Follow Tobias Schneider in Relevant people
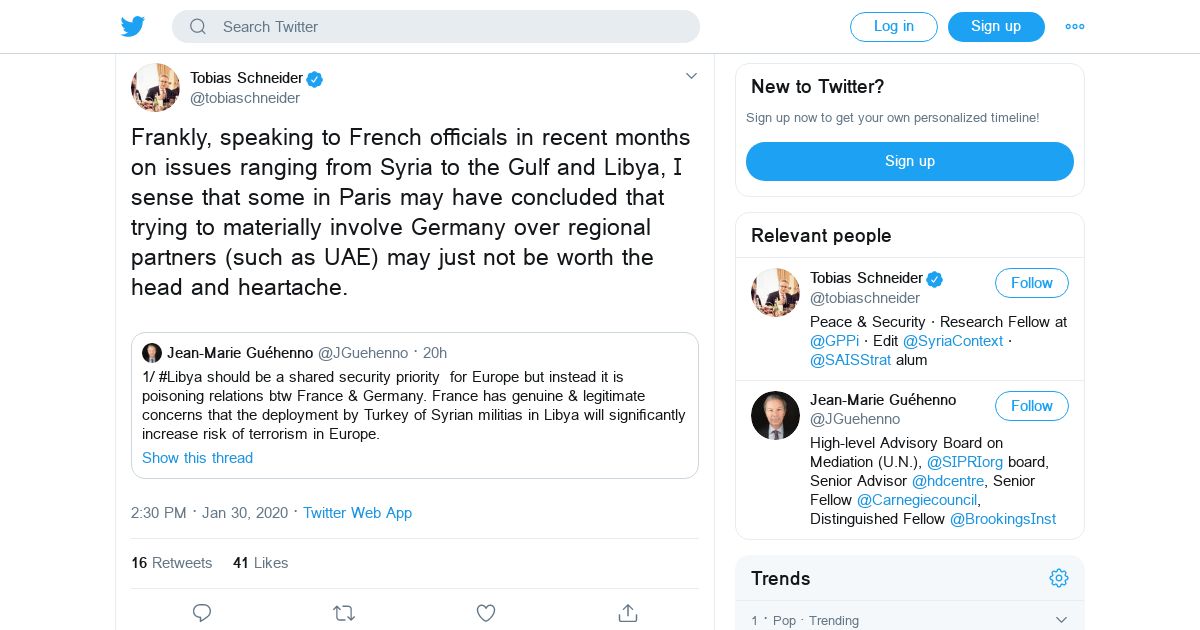The width and height of the screenshot is (1200, 630). coord(1031,283)
